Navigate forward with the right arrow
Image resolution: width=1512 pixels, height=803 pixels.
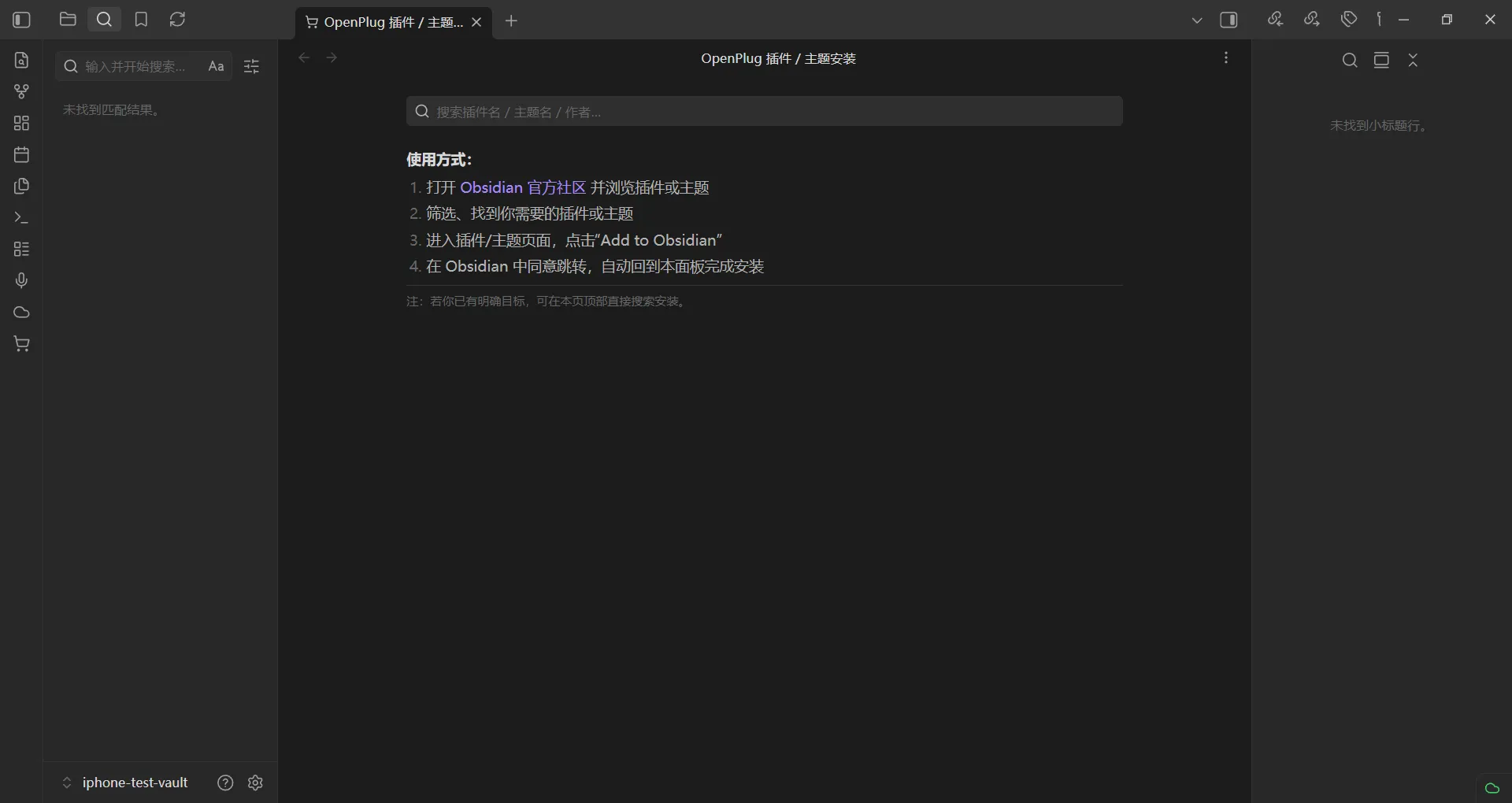click(332, 58)
